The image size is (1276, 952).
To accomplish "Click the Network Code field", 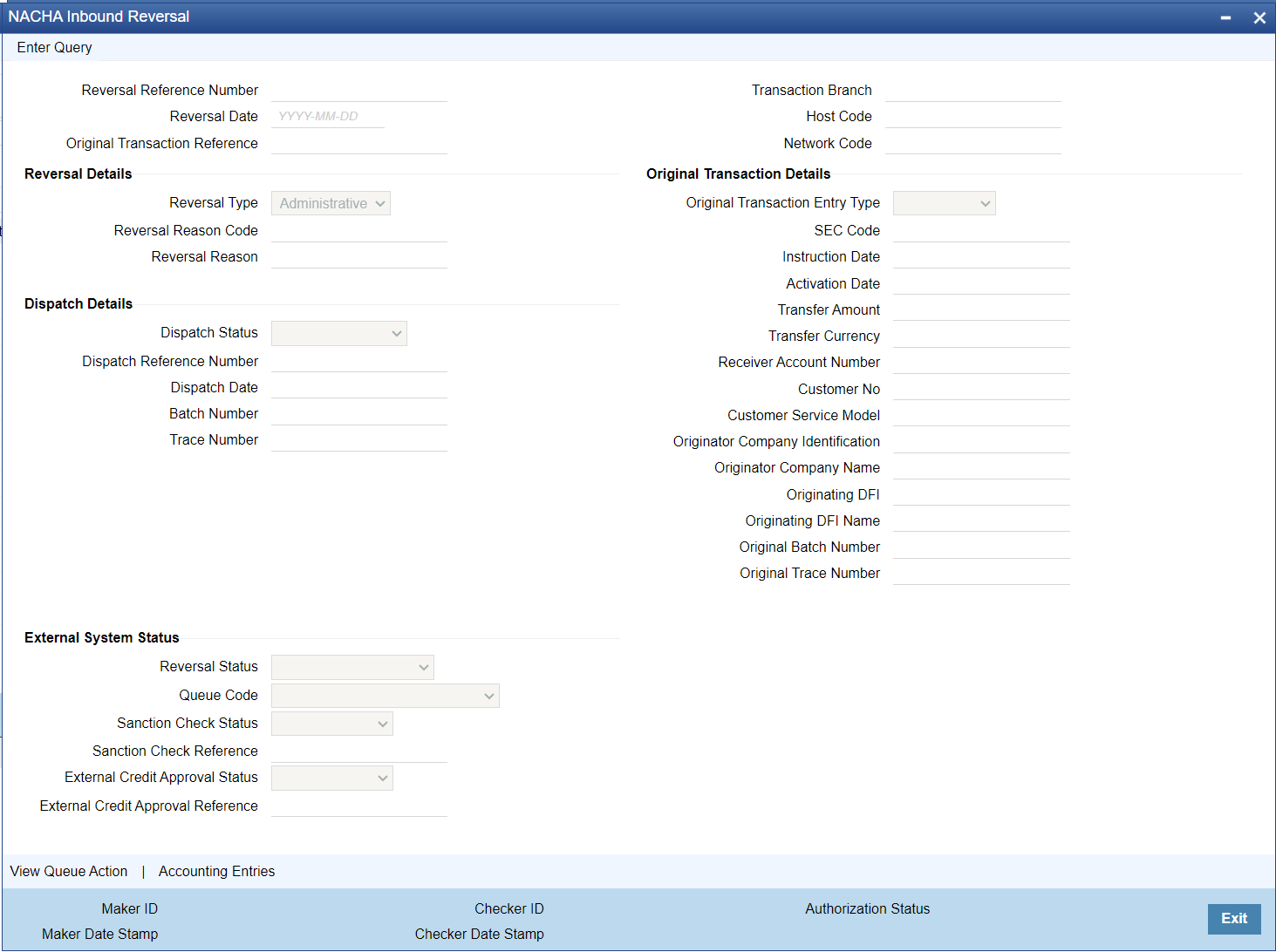I will tap(973, 143).
